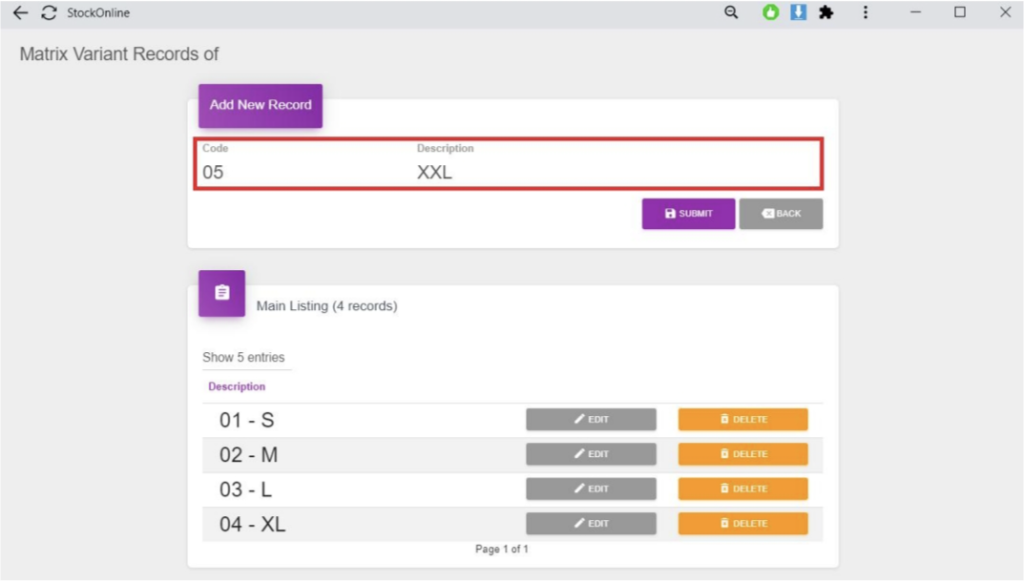Image resolution: width=1024 pixels, height=582 pixels.
Task: Open the extensions puzzle piece icon
Action: point(826,13)
